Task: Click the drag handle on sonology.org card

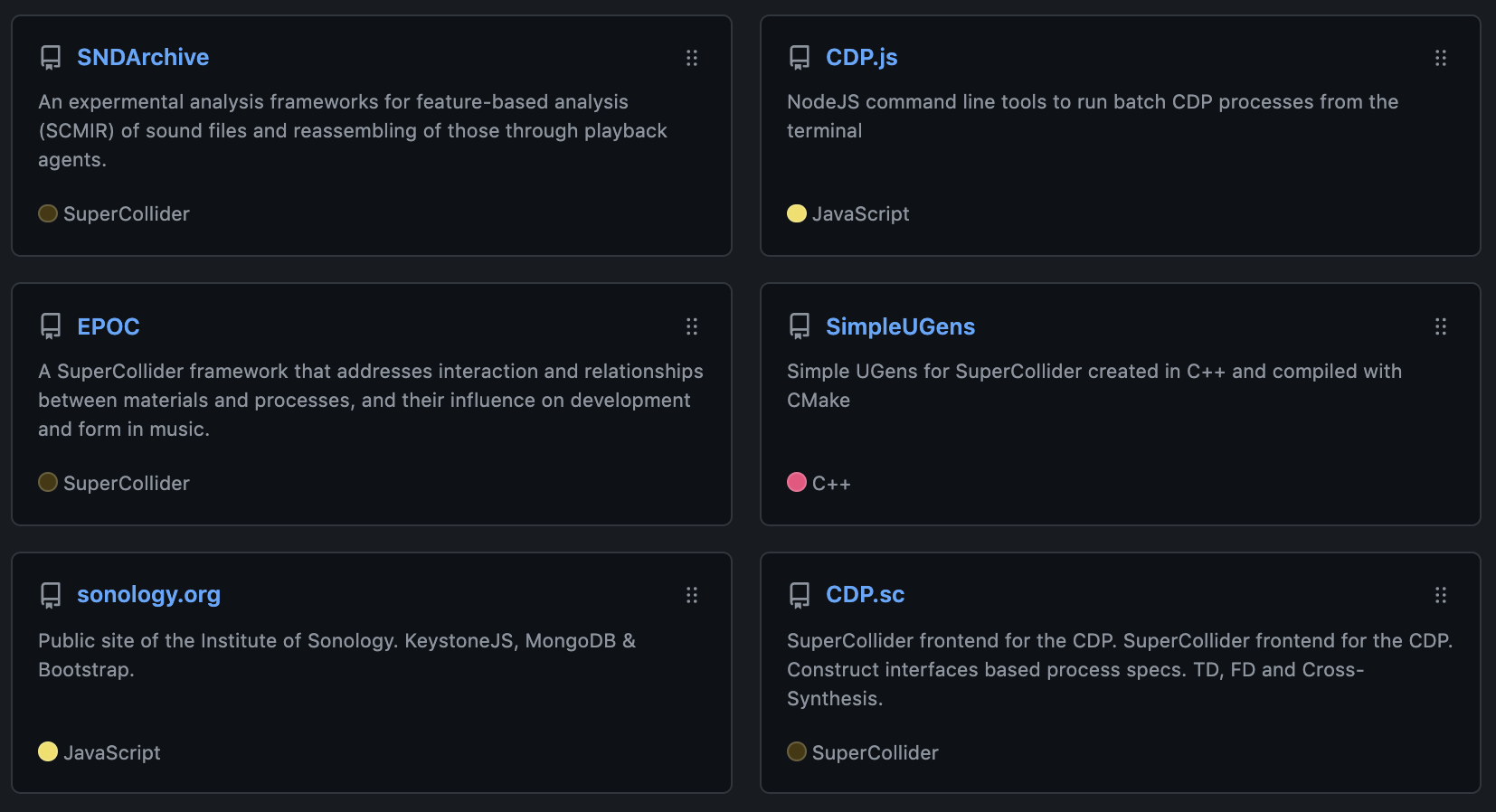Action: (692, 595)
